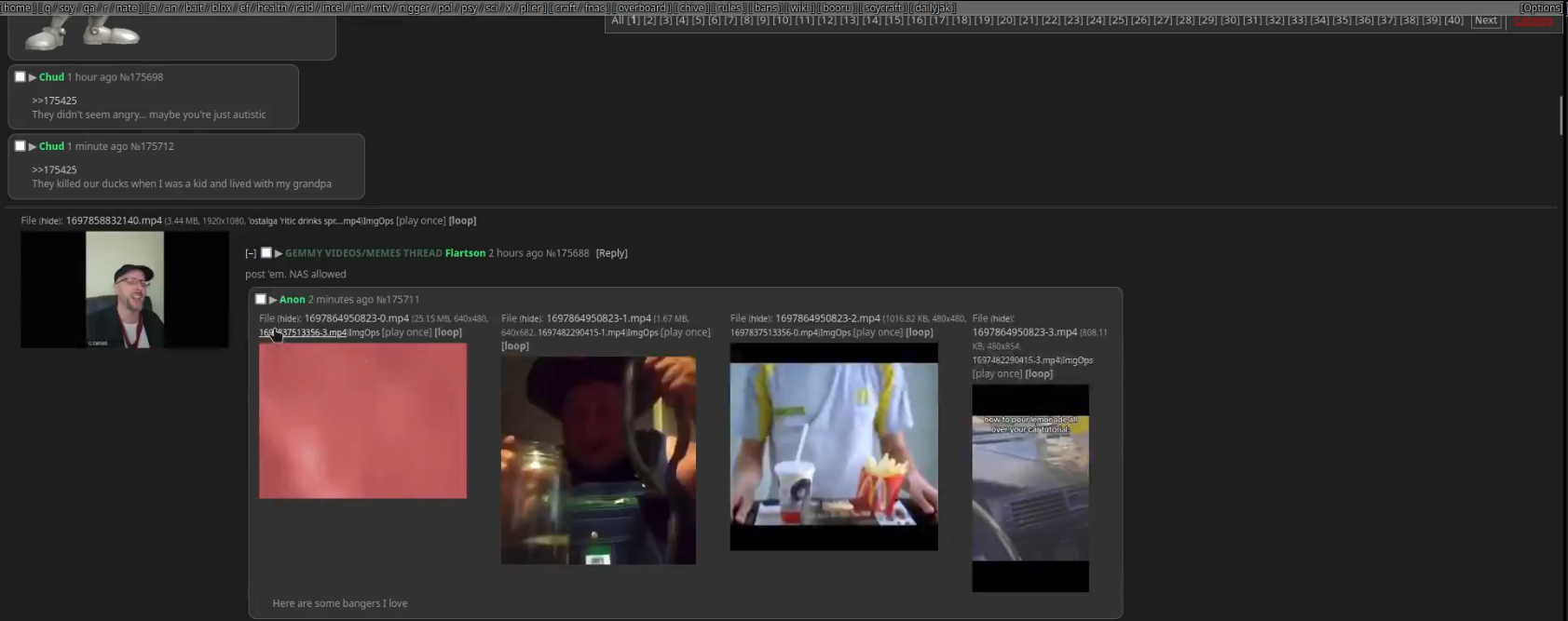1568x621 pixels.
Task: Open the overboard link
Action: click(642, 7)
